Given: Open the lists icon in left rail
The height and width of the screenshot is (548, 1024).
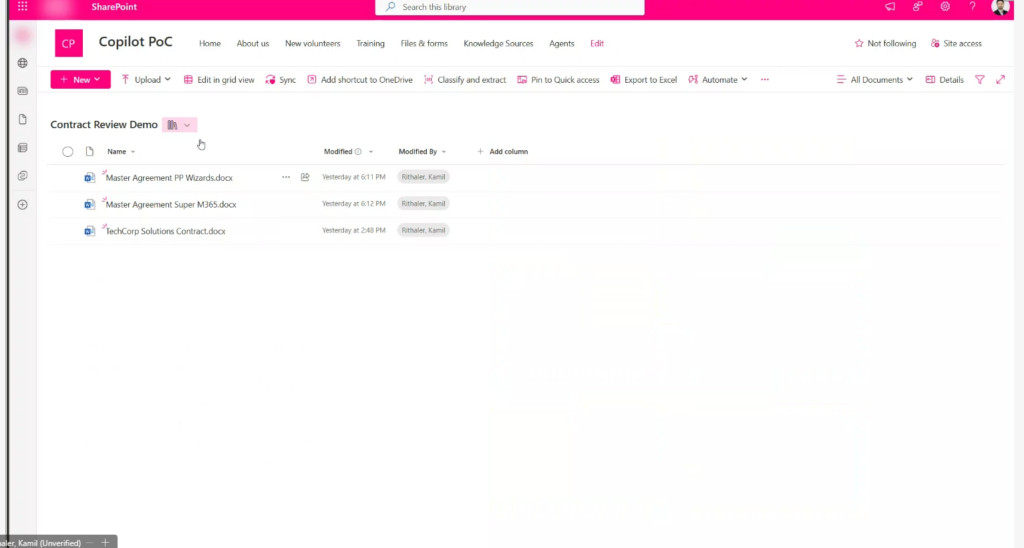Looking at the screenshot, I should pos(23,148).
